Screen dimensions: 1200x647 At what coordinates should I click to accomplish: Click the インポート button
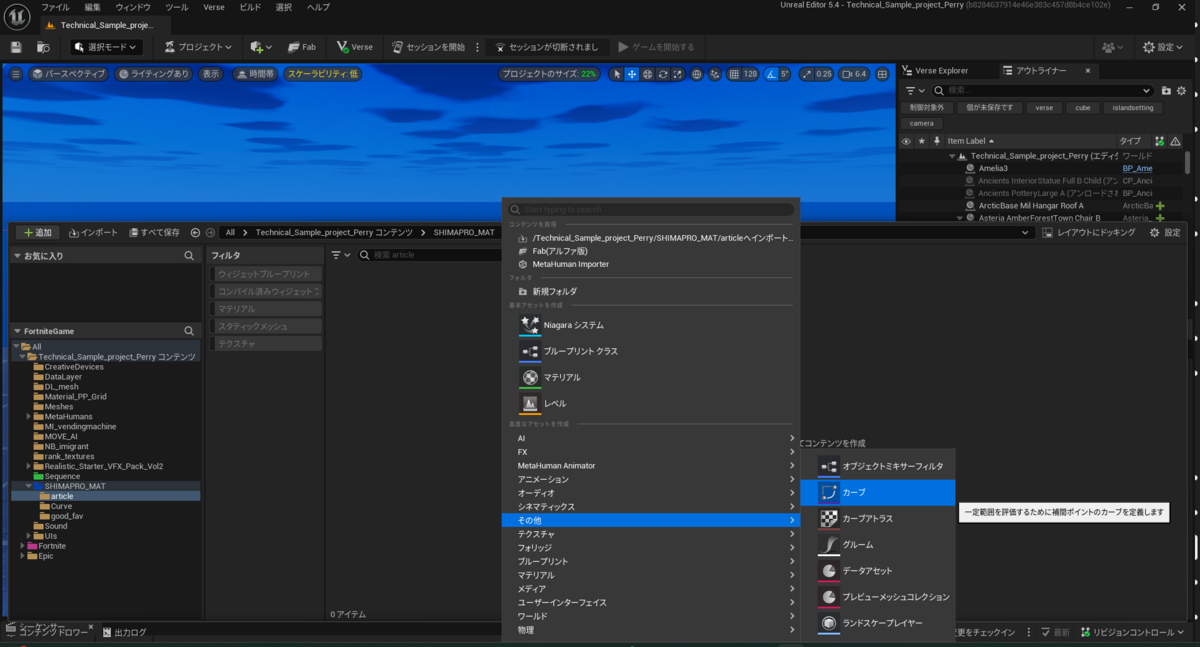[93, 232]
